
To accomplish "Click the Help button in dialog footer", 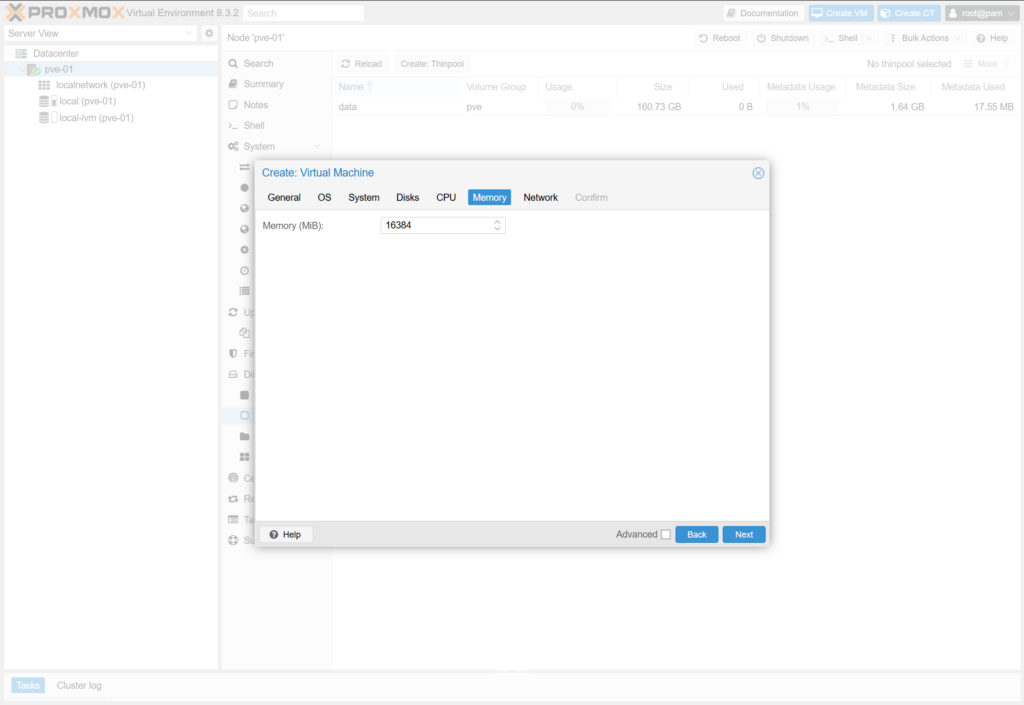I will 286,534.
